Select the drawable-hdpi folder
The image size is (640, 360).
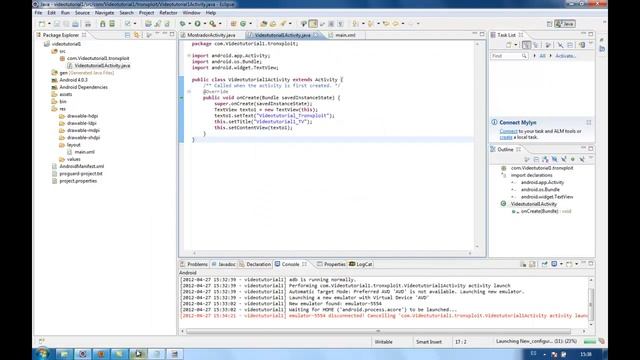coord(82,116)
